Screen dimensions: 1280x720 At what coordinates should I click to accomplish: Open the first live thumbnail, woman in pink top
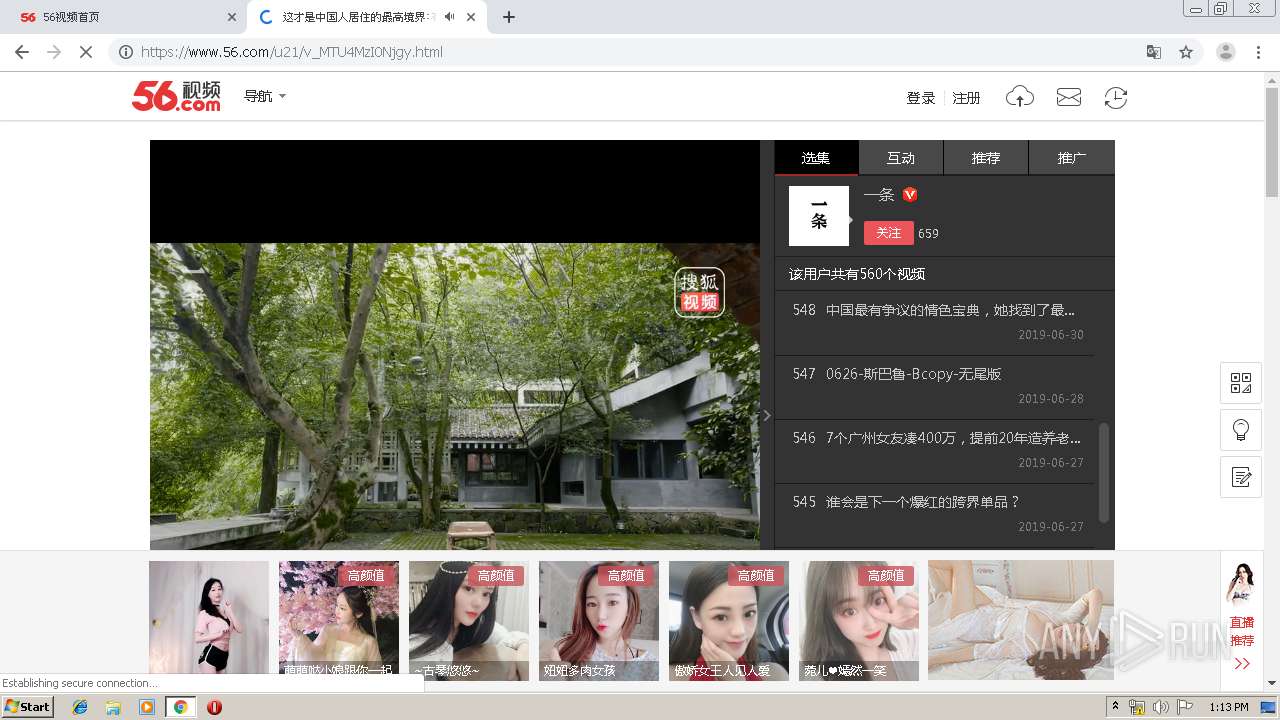tap(209, 620)
